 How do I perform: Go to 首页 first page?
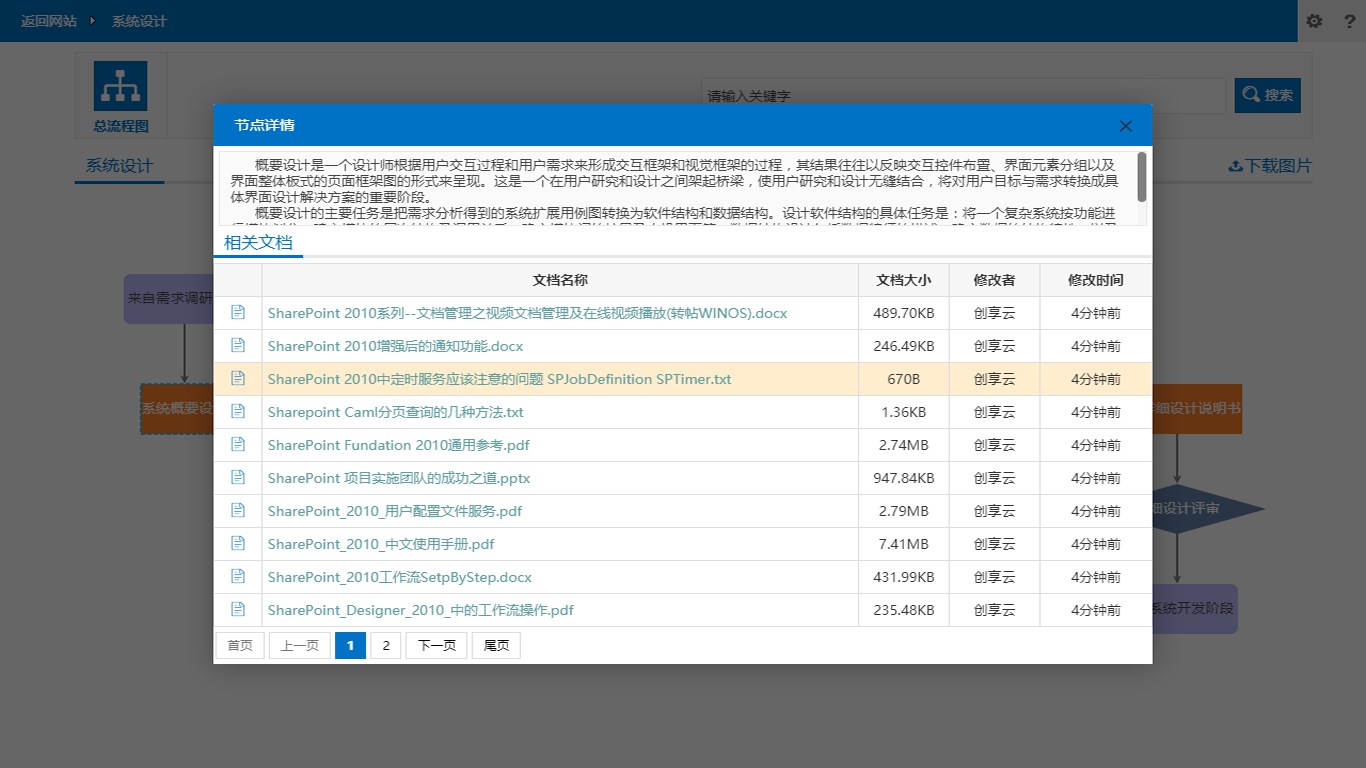pyautogui.click(x=240, y=645)
